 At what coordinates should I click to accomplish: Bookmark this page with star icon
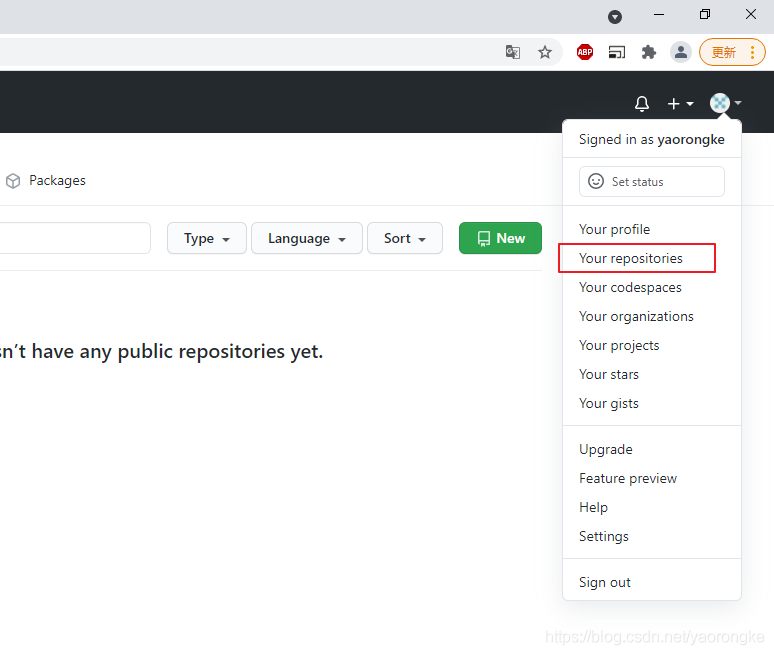(x=545, y=52)
